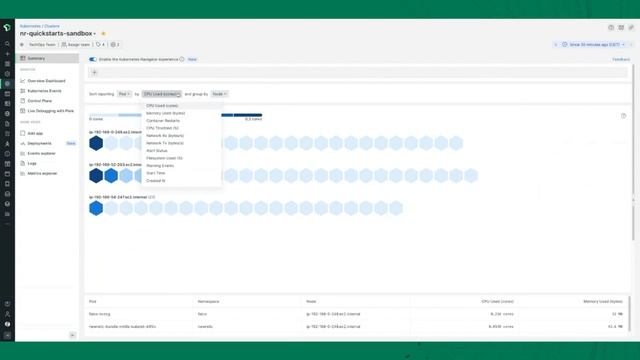
Task: Click the plus icon in the filter bar
Action: (x=94, y=73)
